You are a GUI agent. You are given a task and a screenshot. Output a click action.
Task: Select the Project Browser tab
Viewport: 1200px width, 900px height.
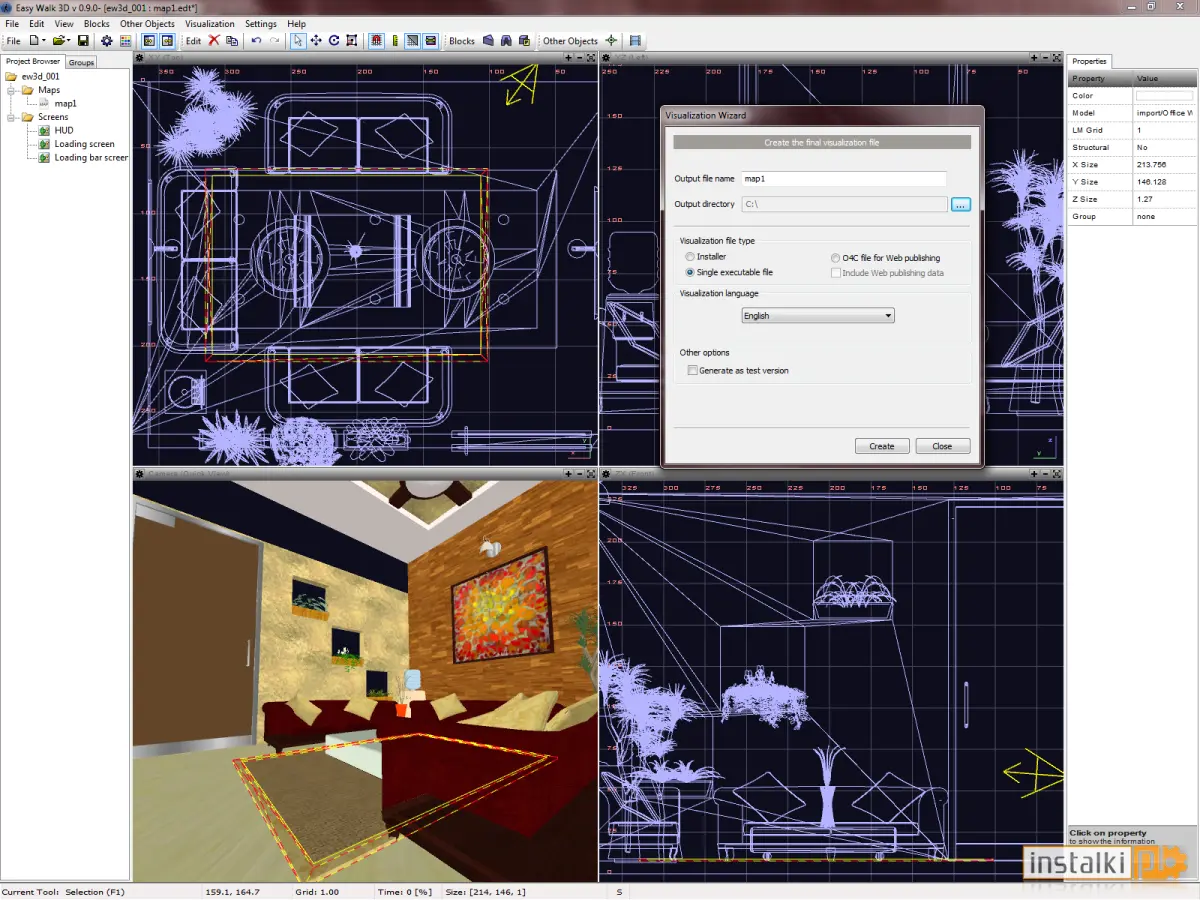coord(33,61)
